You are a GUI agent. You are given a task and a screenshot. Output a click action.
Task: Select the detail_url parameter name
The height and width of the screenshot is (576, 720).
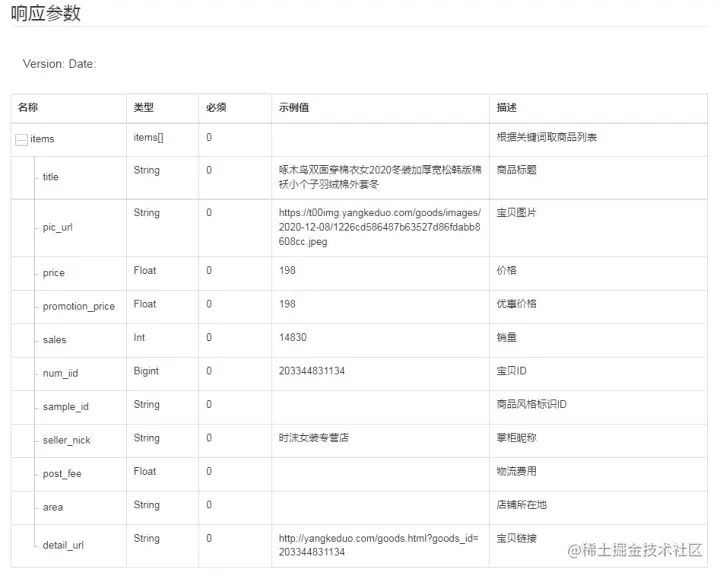click(x=63, y=545)
